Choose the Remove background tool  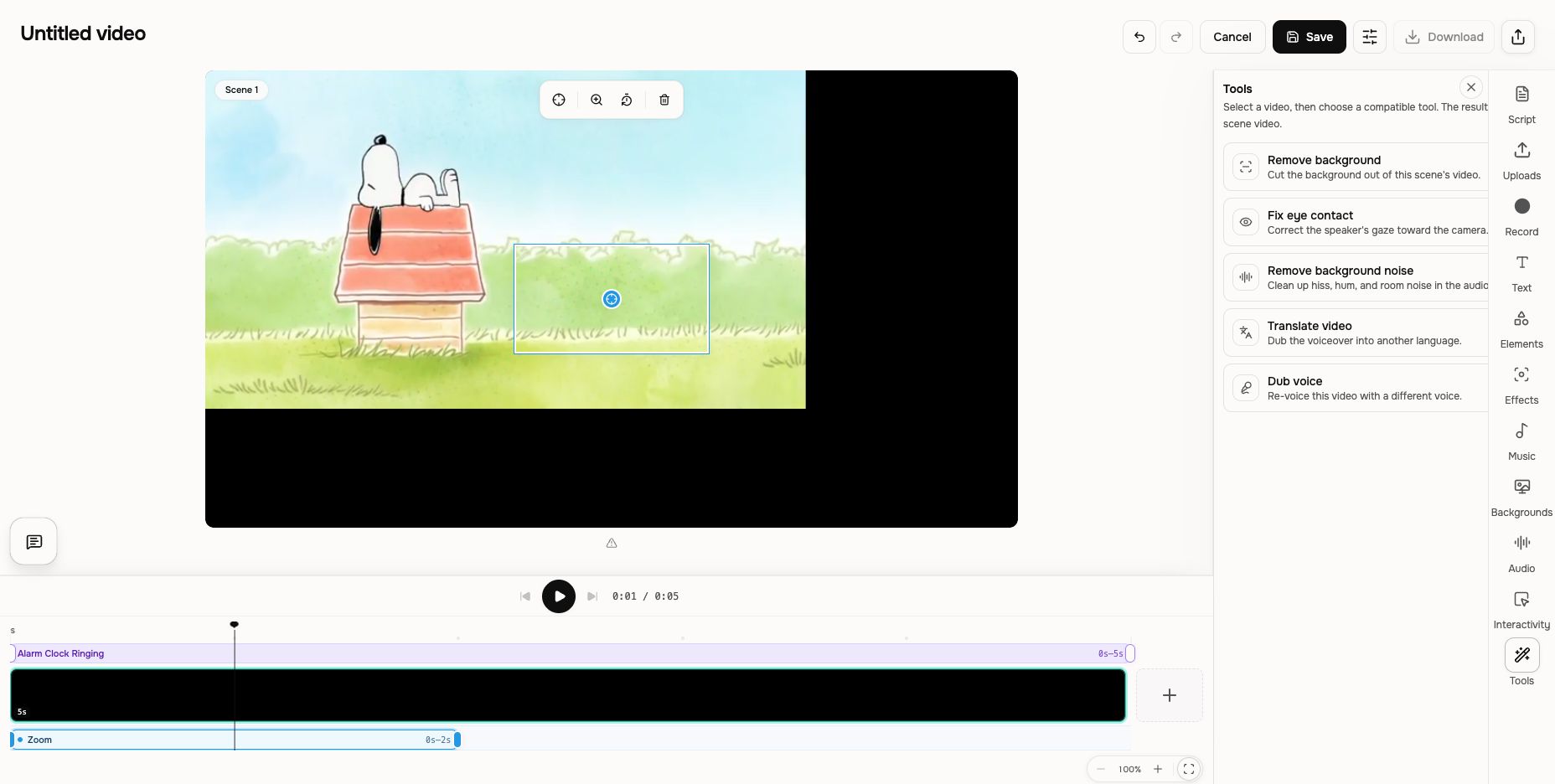coord(1356,167)
